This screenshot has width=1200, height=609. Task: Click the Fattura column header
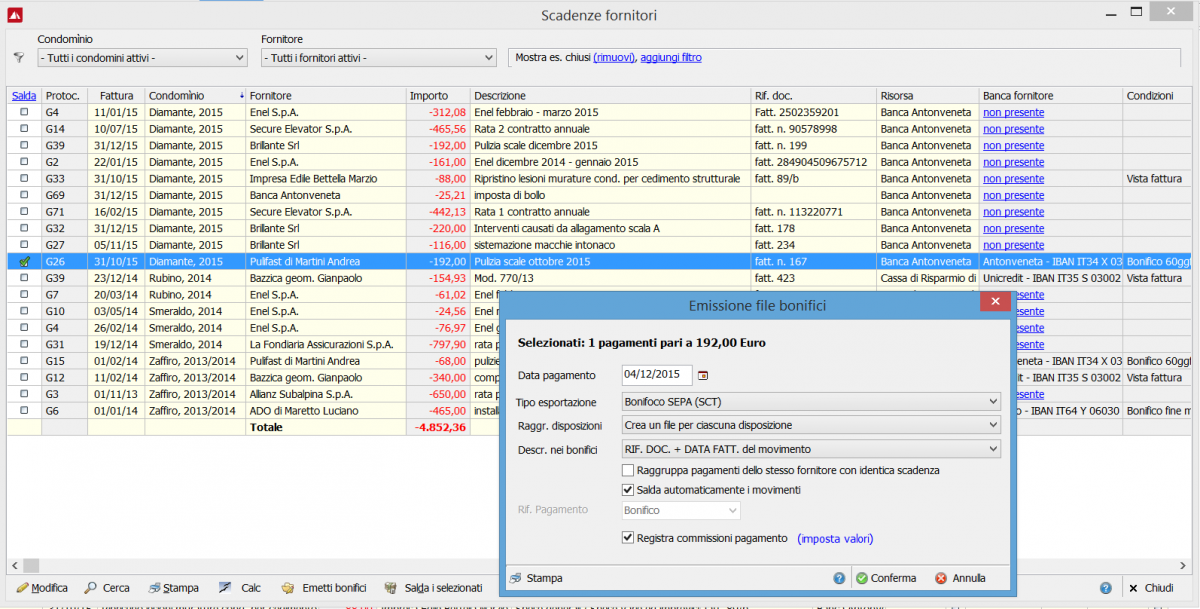point(116,96)
